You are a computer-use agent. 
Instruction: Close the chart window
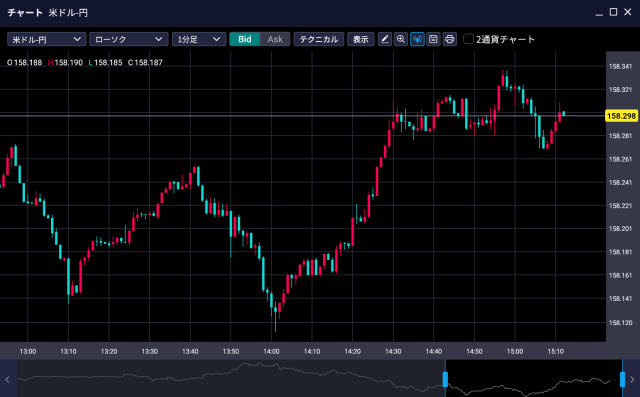pyautogui.click(x=628, y=12)
